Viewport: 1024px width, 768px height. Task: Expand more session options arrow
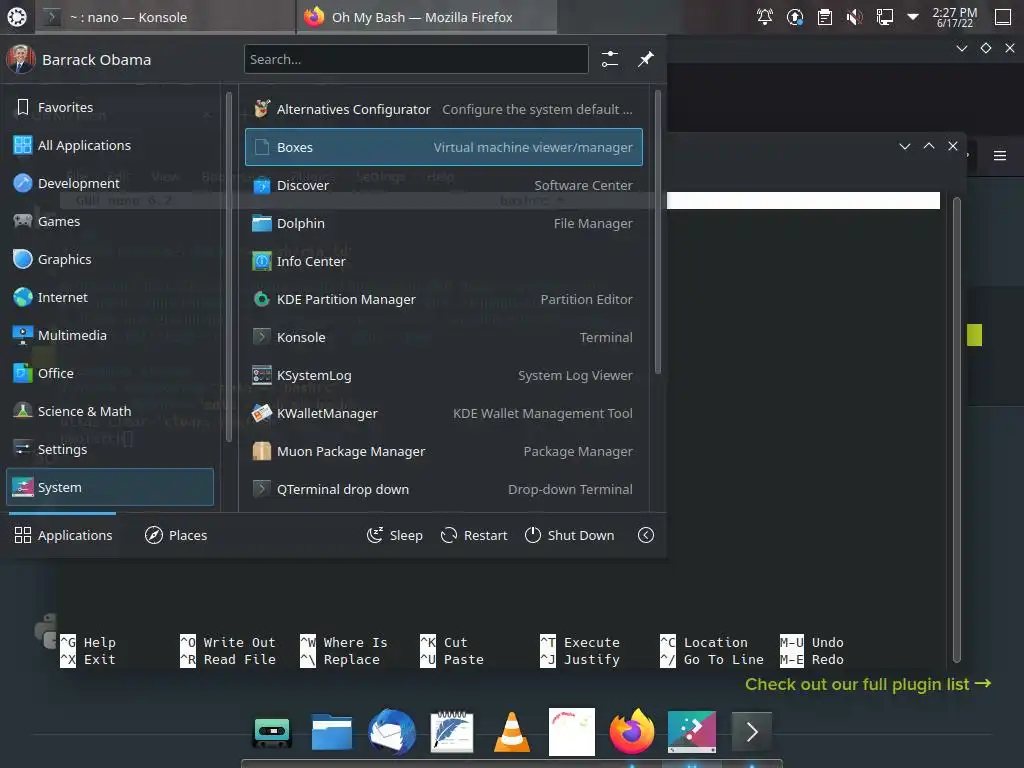point(645,535)
